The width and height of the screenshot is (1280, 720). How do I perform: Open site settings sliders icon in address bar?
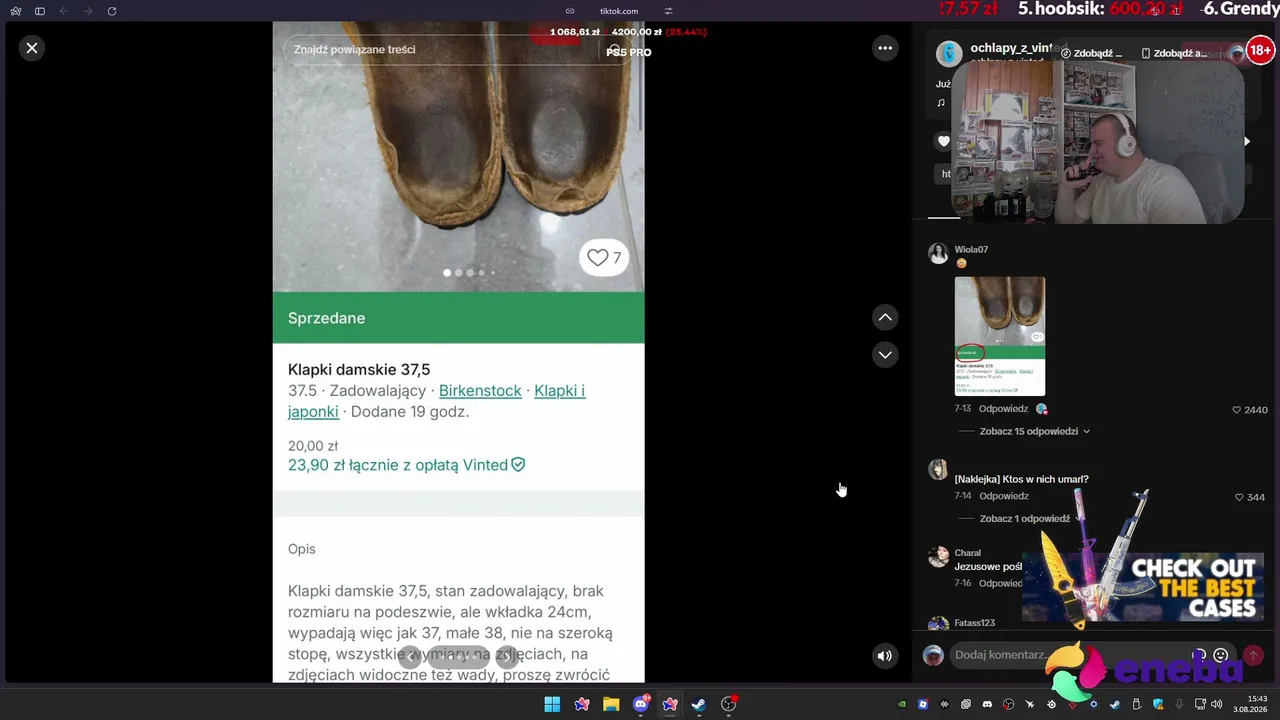[x=669, y=11]
